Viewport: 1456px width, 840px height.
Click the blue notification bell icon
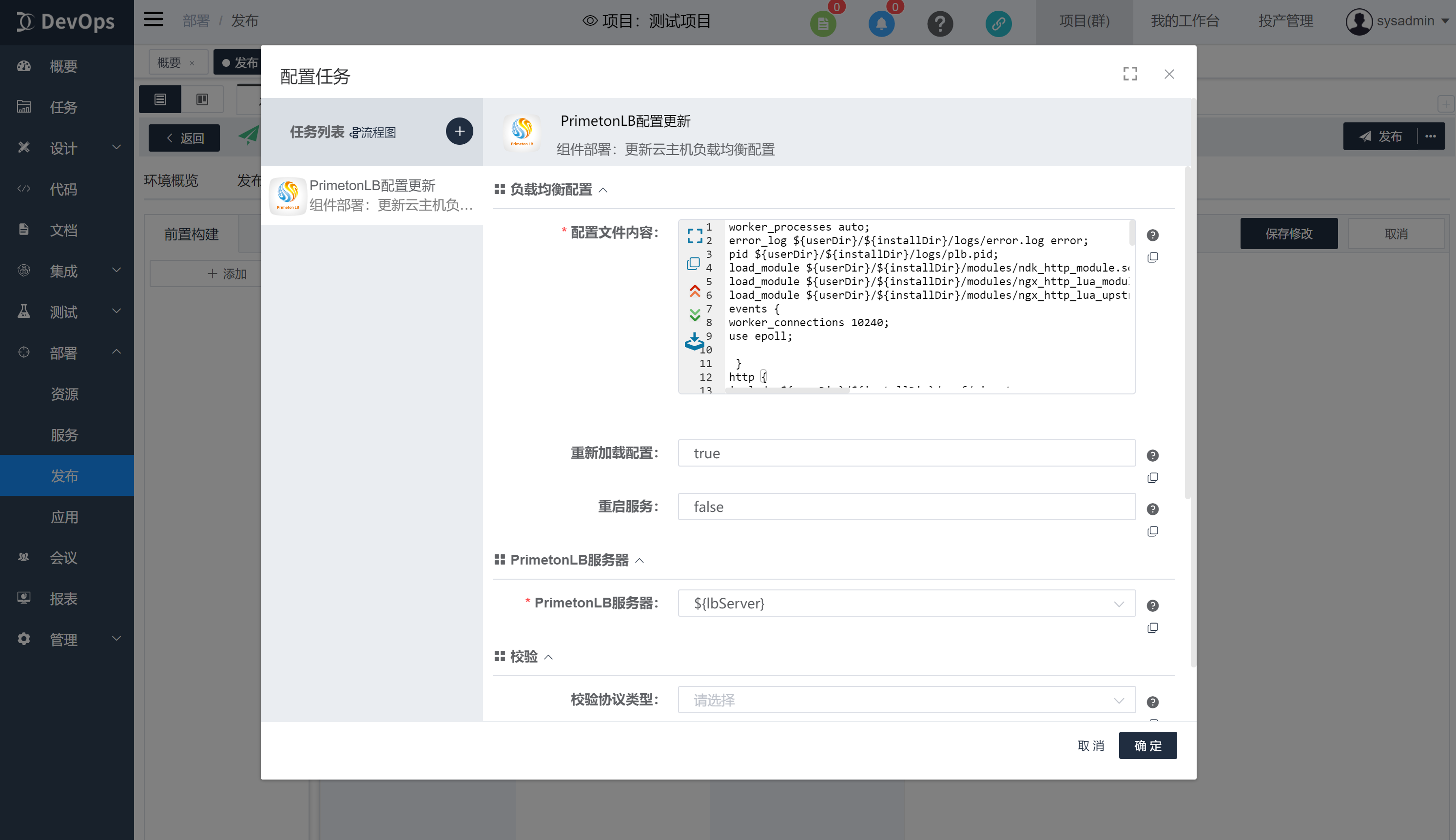coord(881,24)
